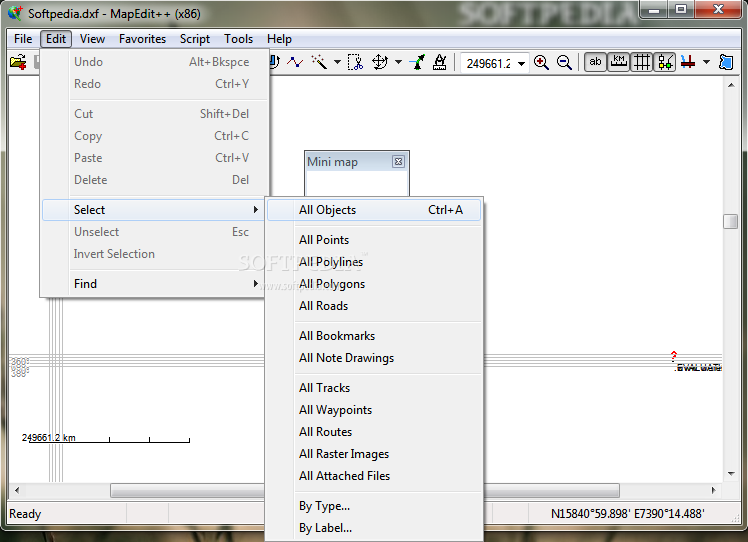The image size is (748, 542).
Task: Choose All Polygons
Action: tap(374, 284)
